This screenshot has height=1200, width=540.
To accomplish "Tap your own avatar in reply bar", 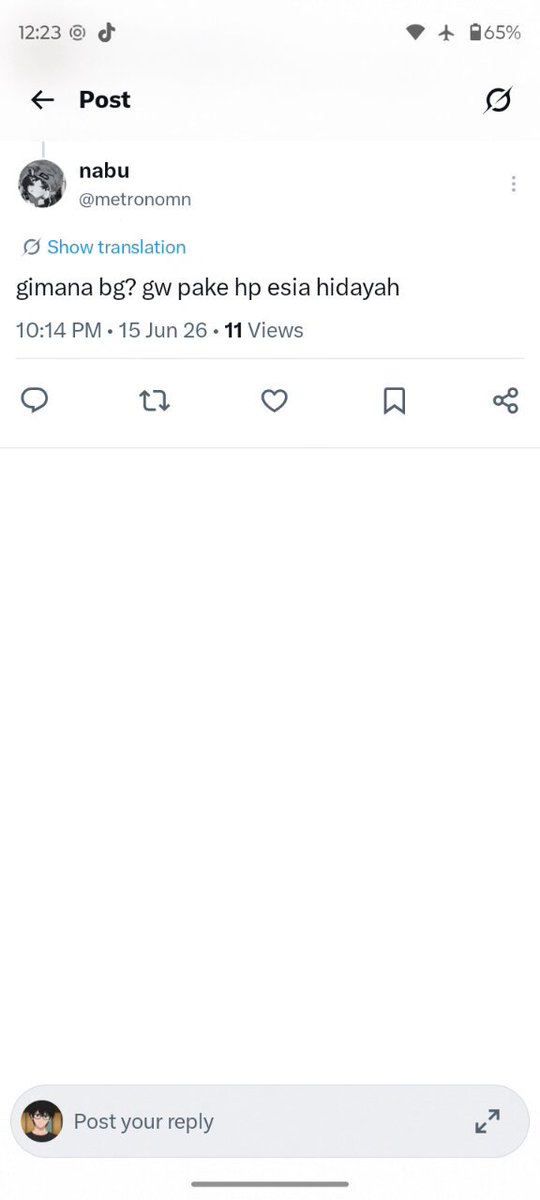I will (42, 1121).
